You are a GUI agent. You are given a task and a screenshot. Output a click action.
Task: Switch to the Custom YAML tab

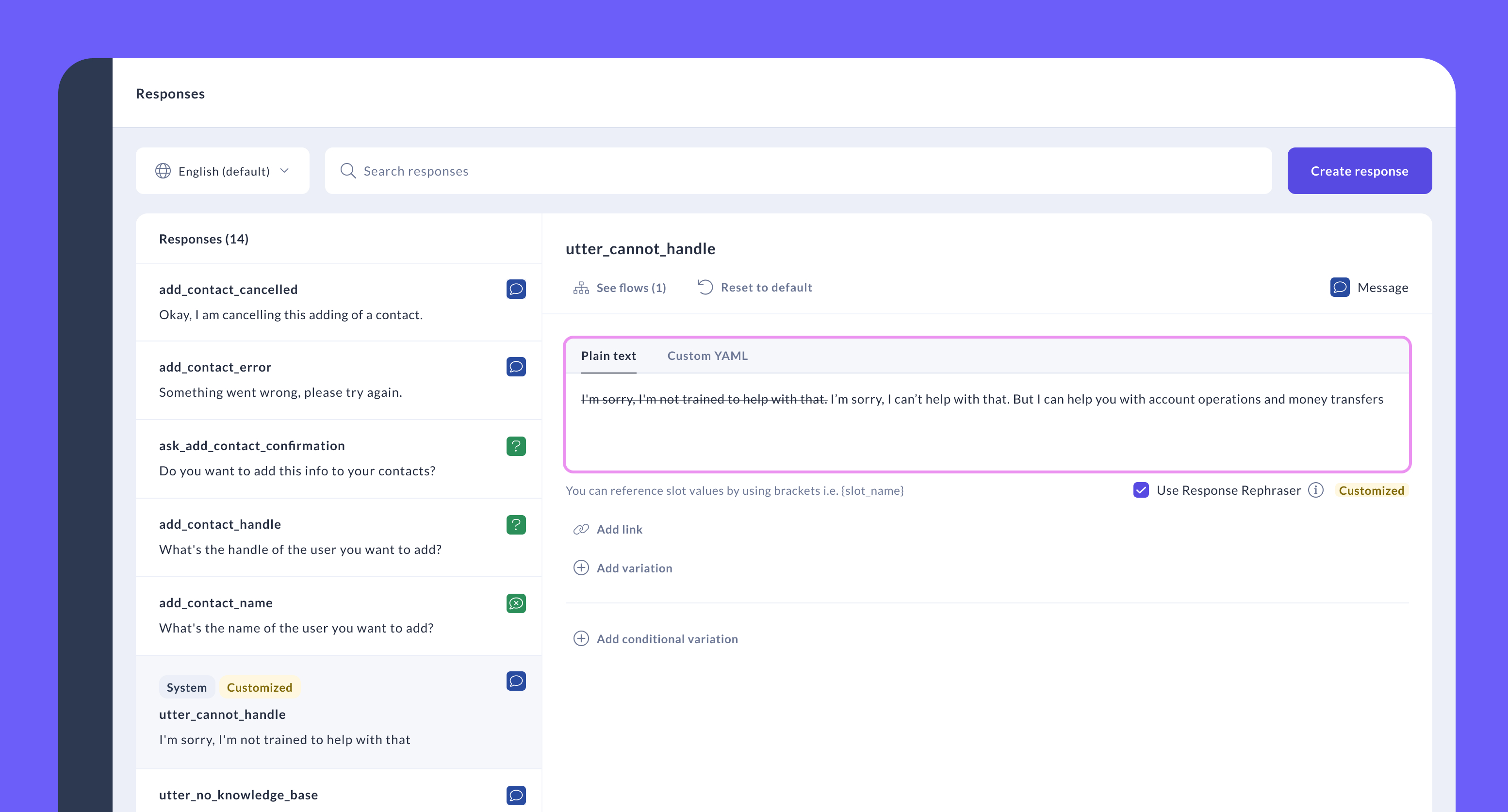[x=707, y=356]
